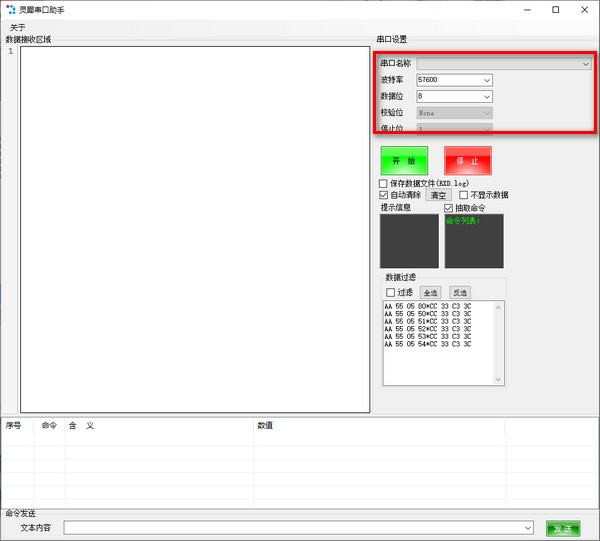
Task: Uncheck the 抽取命令 checkbox
Action: (x=448, y=208)
